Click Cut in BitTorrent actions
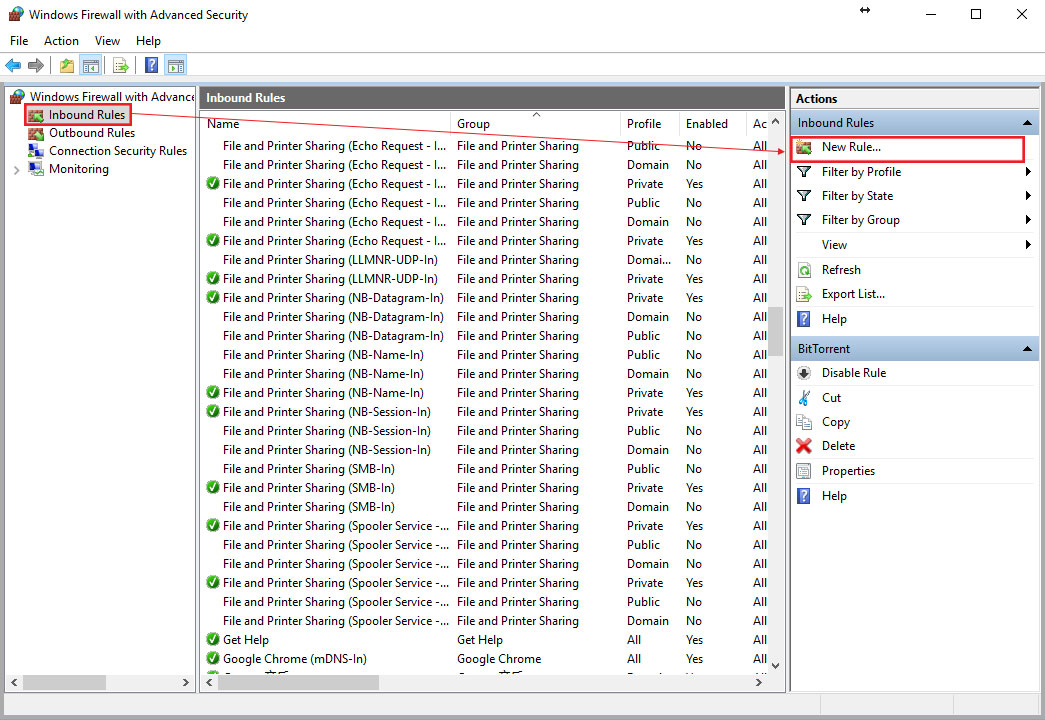 [831, 398]
